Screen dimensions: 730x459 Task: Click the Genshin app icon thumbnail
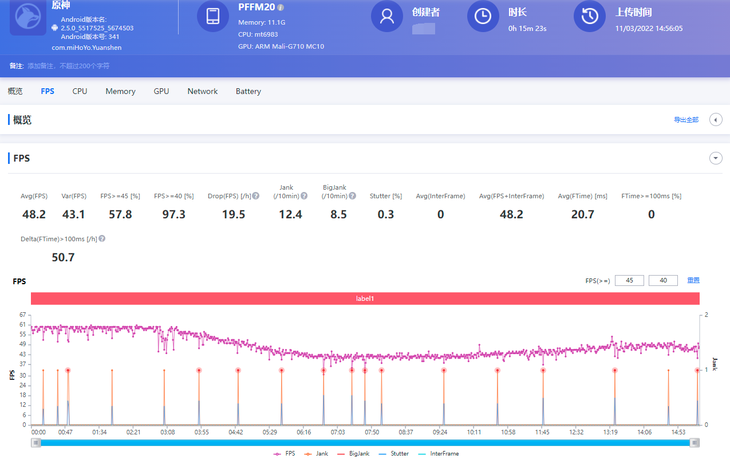[28, 17]
